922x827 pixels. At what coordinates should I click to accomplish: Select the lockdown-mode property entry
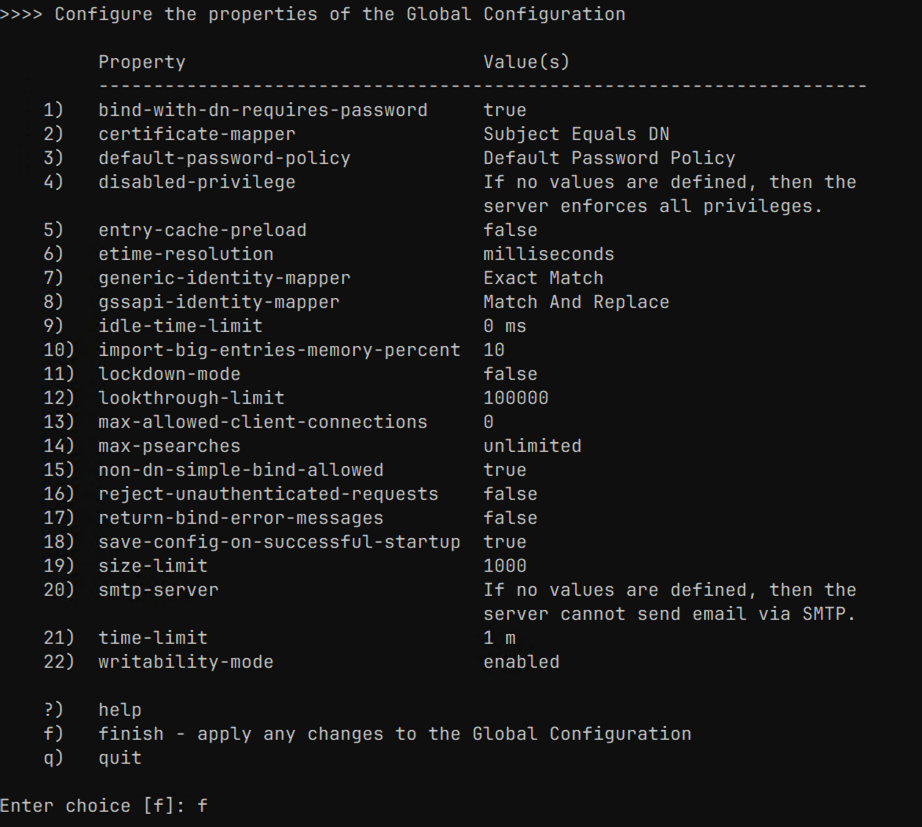click(x=169, y=374)
